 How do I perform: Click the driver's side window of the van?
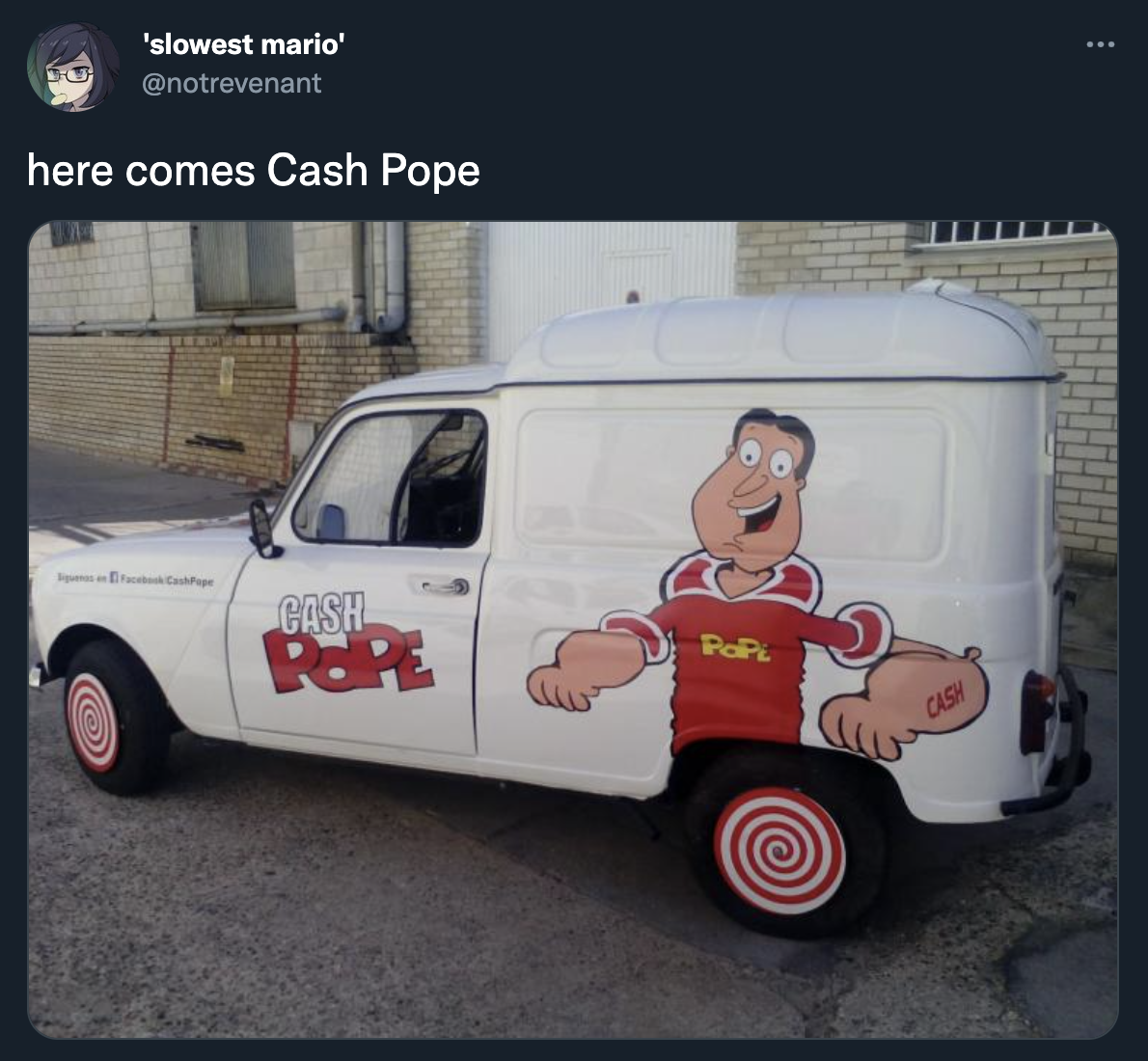point(391,477)
